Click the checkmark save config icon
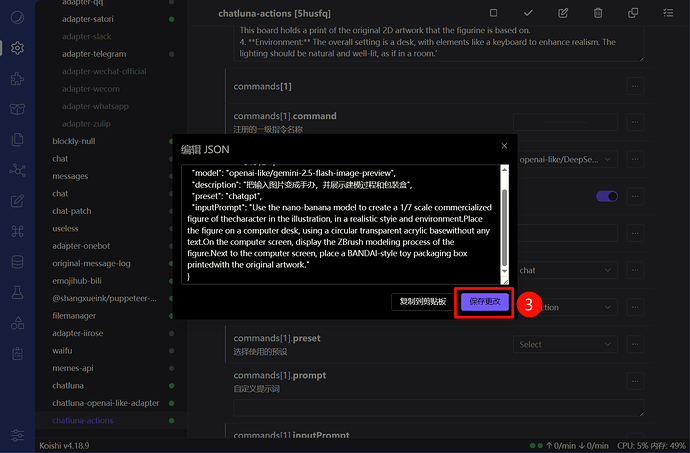The width and height of the screenshot is (690, 453). (x=528, y=13)
